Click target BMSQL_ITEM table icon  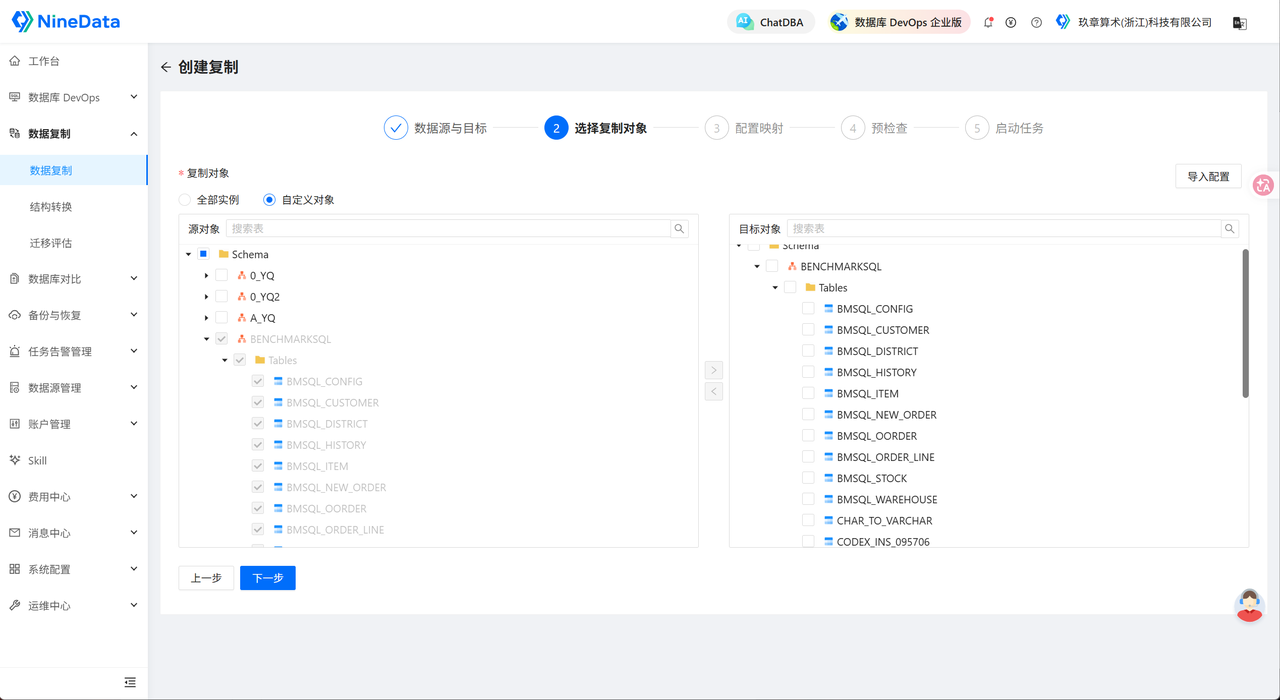tap(829, 393)
